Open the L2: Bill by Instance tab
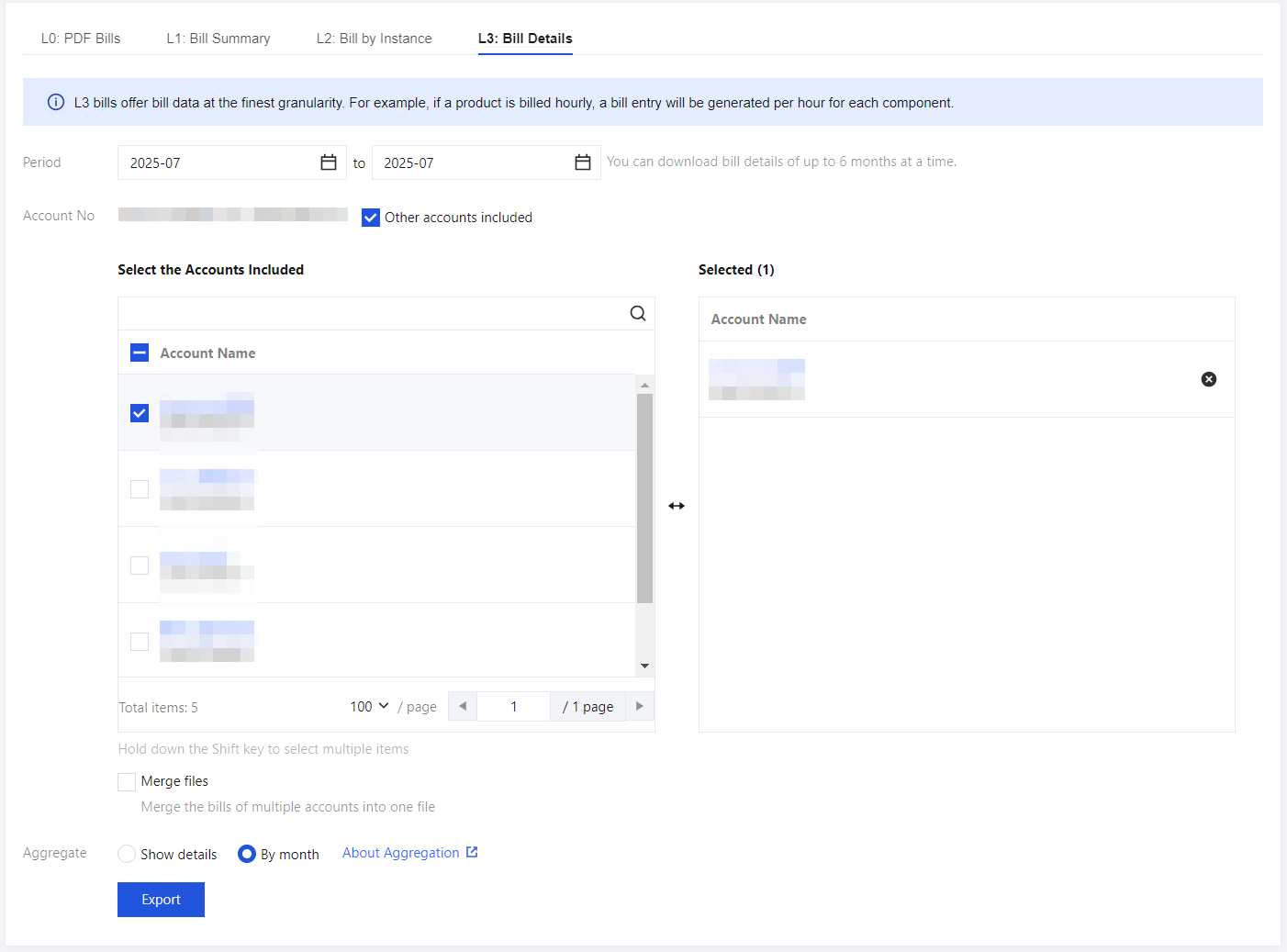 374,39
